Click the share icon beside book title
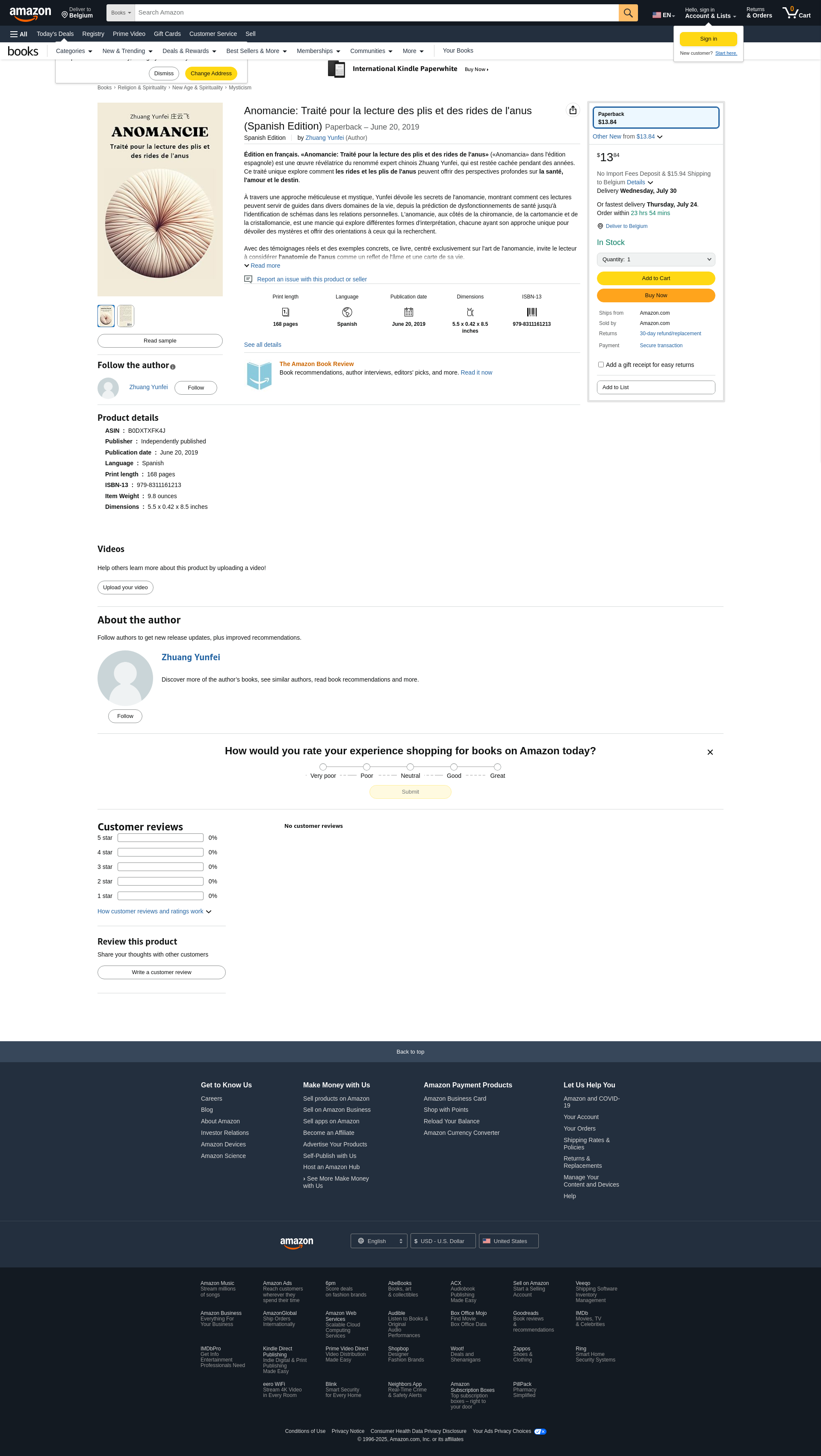821x1456 pixels. (573, 110)
